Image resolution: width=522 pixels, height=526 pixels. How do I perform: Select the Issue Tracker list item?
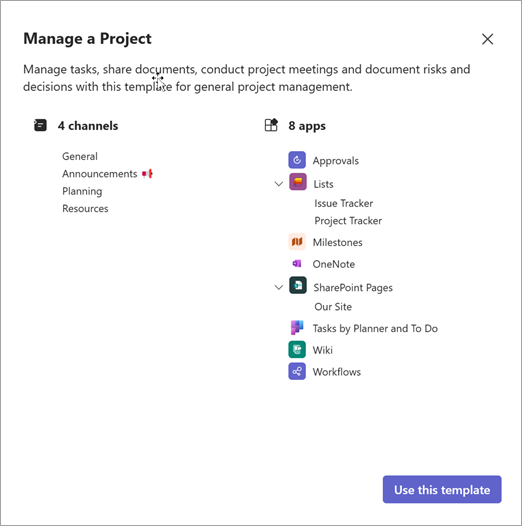[x=344, y=203]
